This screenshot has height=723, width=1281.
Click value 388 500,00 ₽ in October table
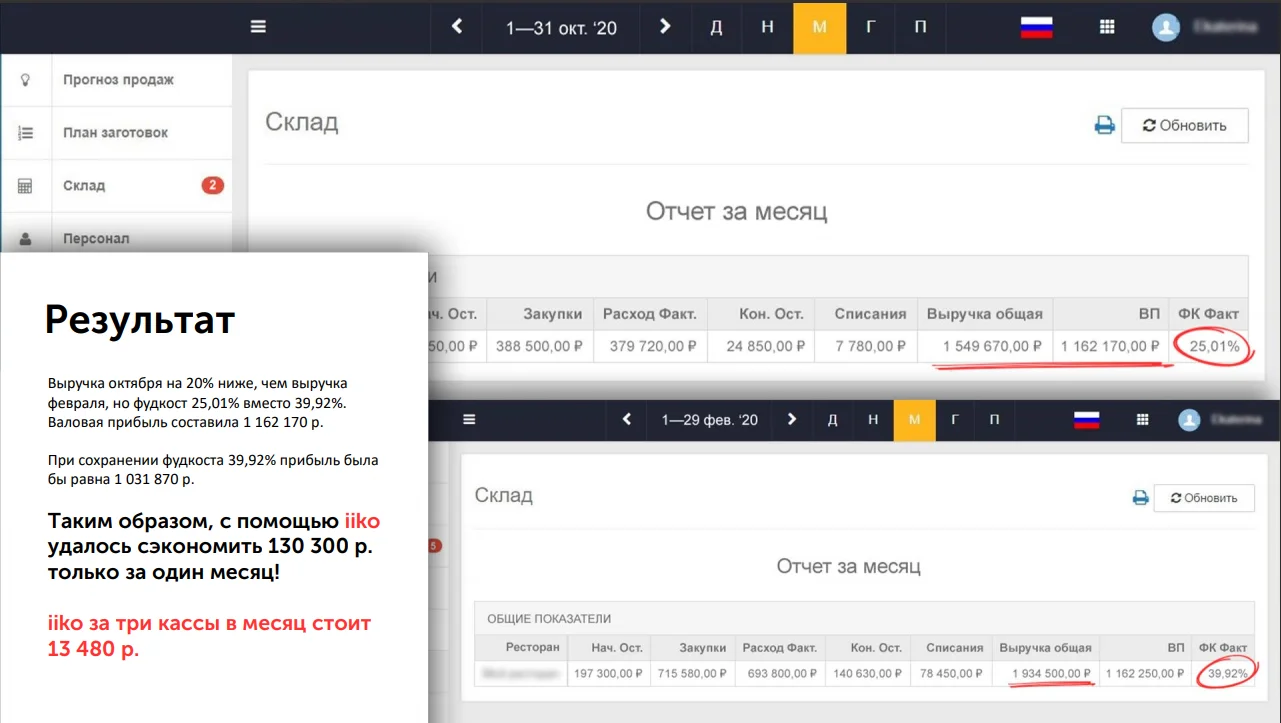540,346
